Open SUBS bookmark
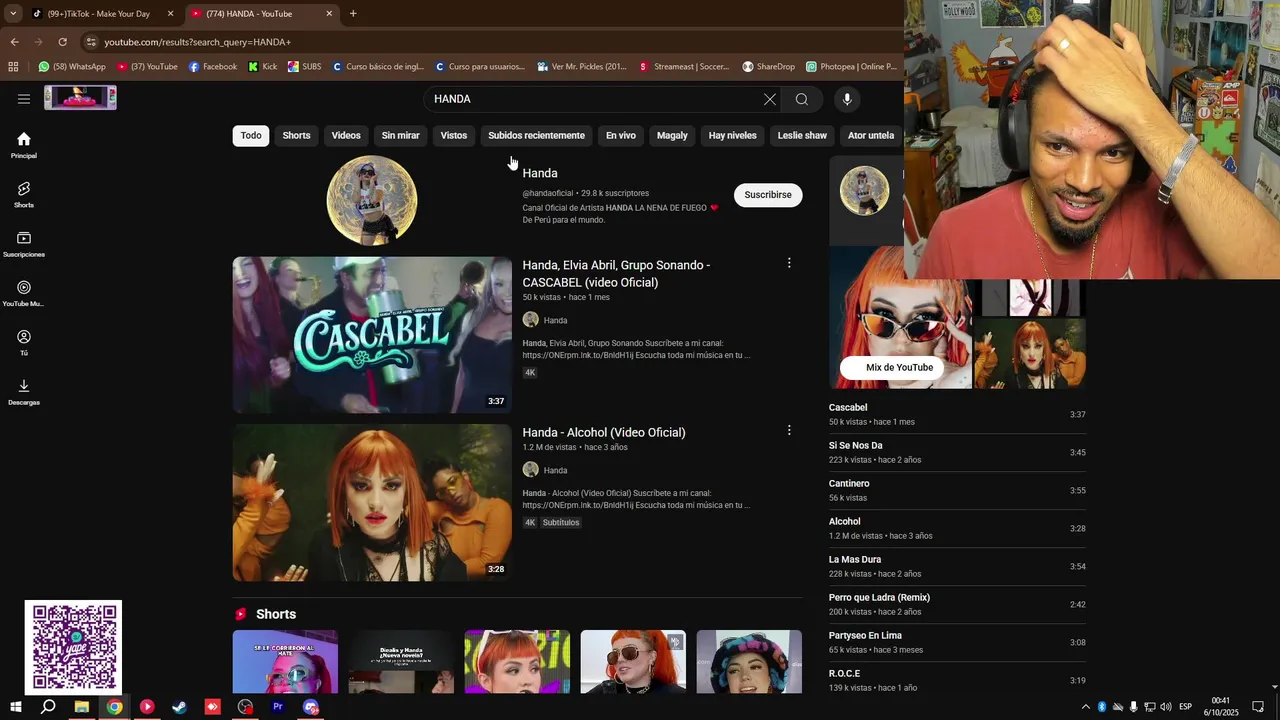 click(x=304, y=67)
